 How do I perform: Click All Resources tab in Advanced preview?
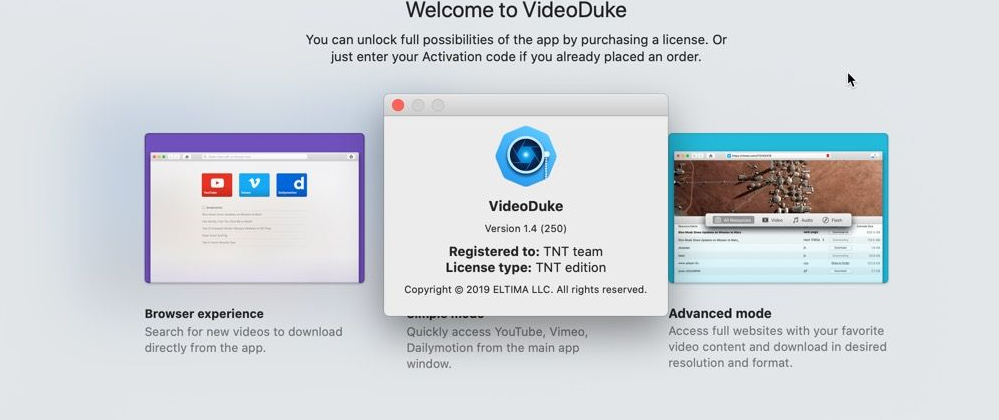click(733, 220)
